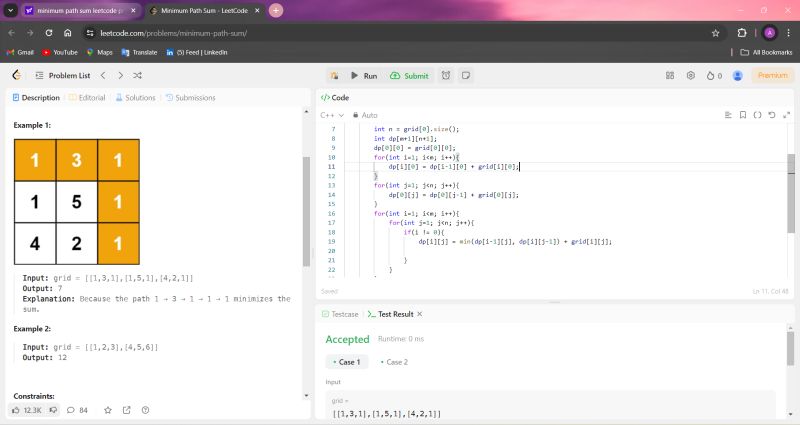This screenshot has height=425, width=800.
Task: Star the problem as favorite
Action: 107,410
